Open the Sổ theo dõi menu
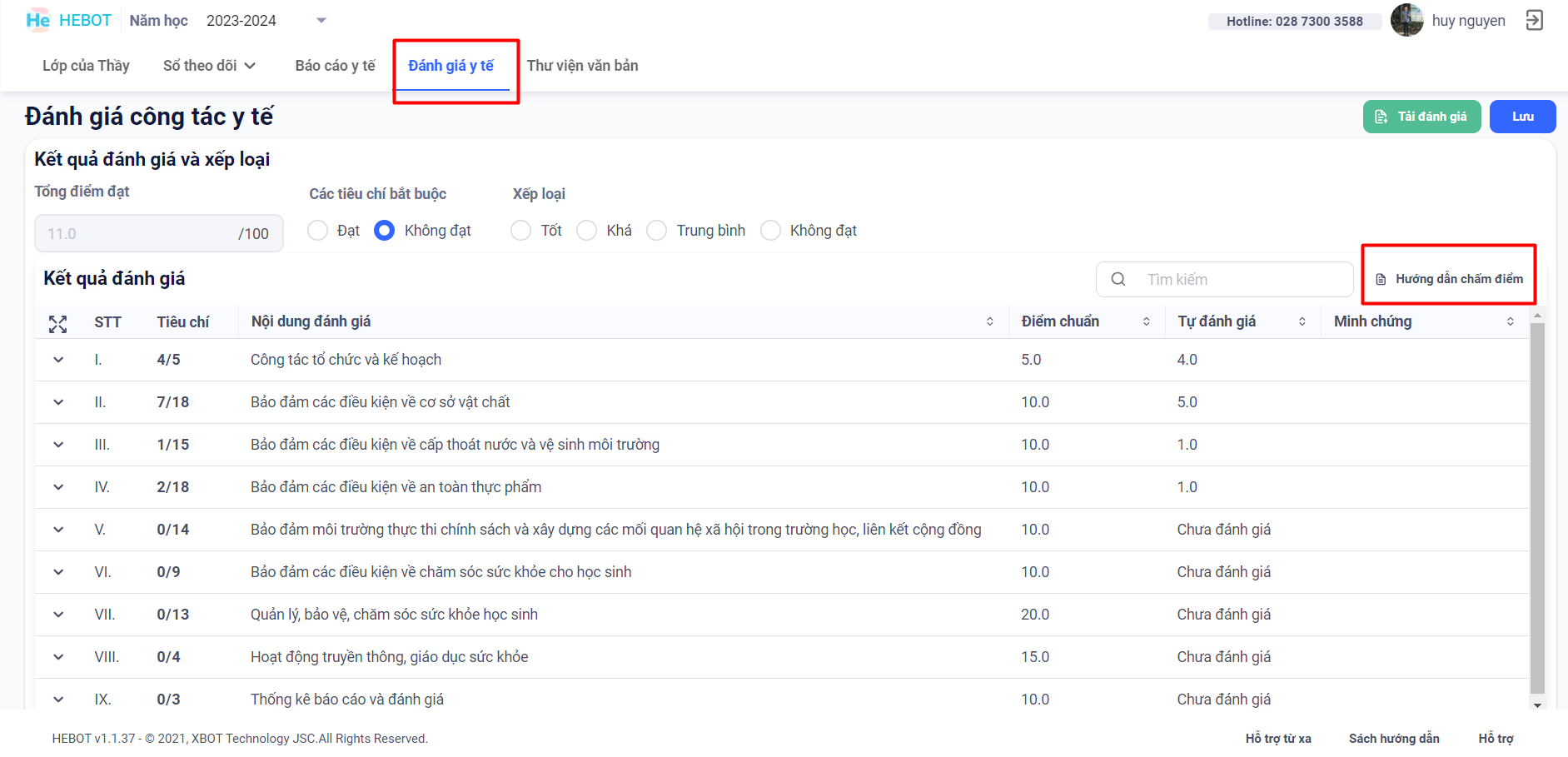1568x757 pixels. point(209,66)
